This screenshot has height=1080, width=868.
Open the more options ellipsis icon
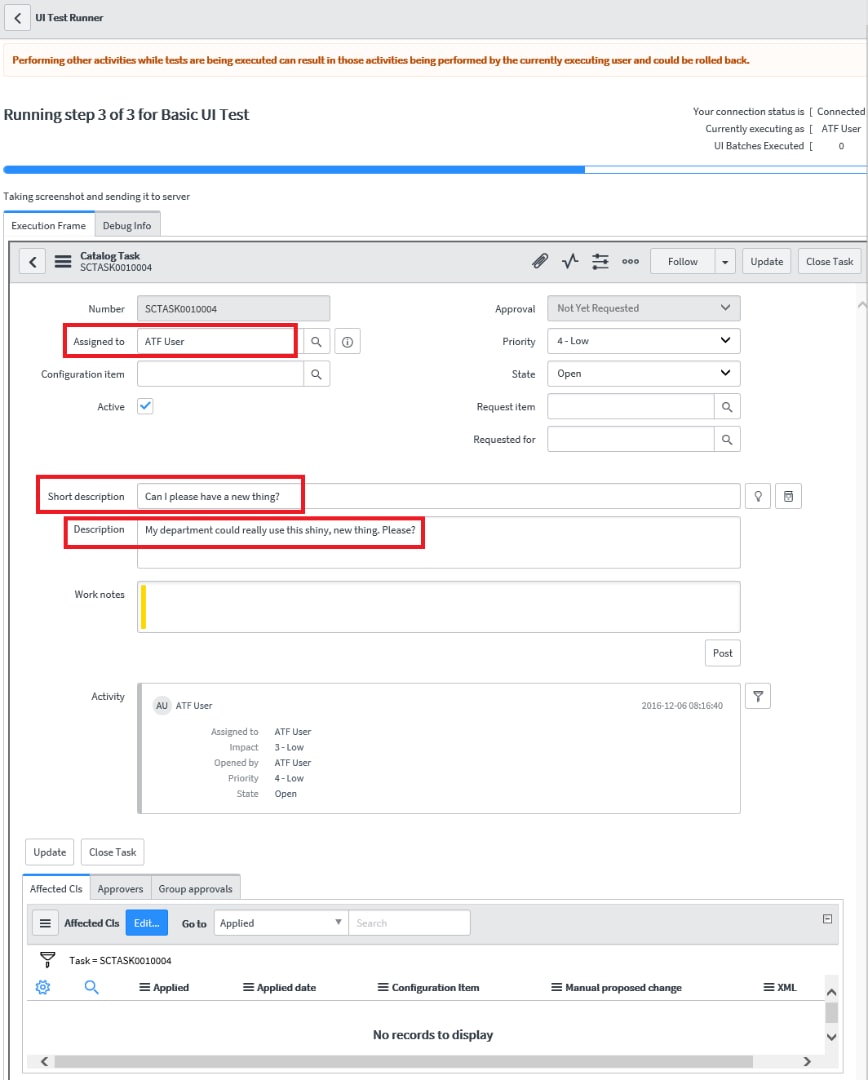tap(630, 262)
